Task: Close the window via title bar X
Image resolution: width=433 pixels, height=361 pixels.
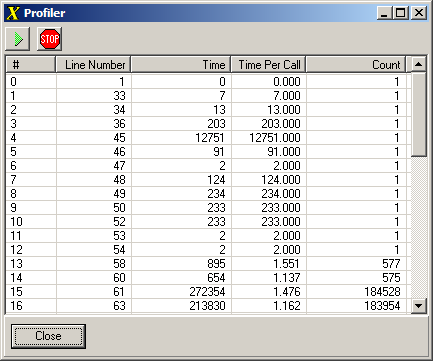Action: tap(419, 13)
